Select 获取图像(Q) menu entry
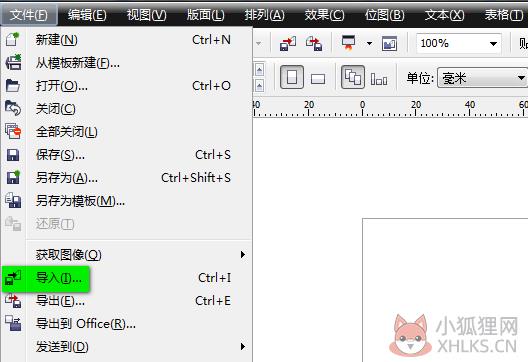The width and height of the screenshot is (528, 362). (x=127, y=255)
